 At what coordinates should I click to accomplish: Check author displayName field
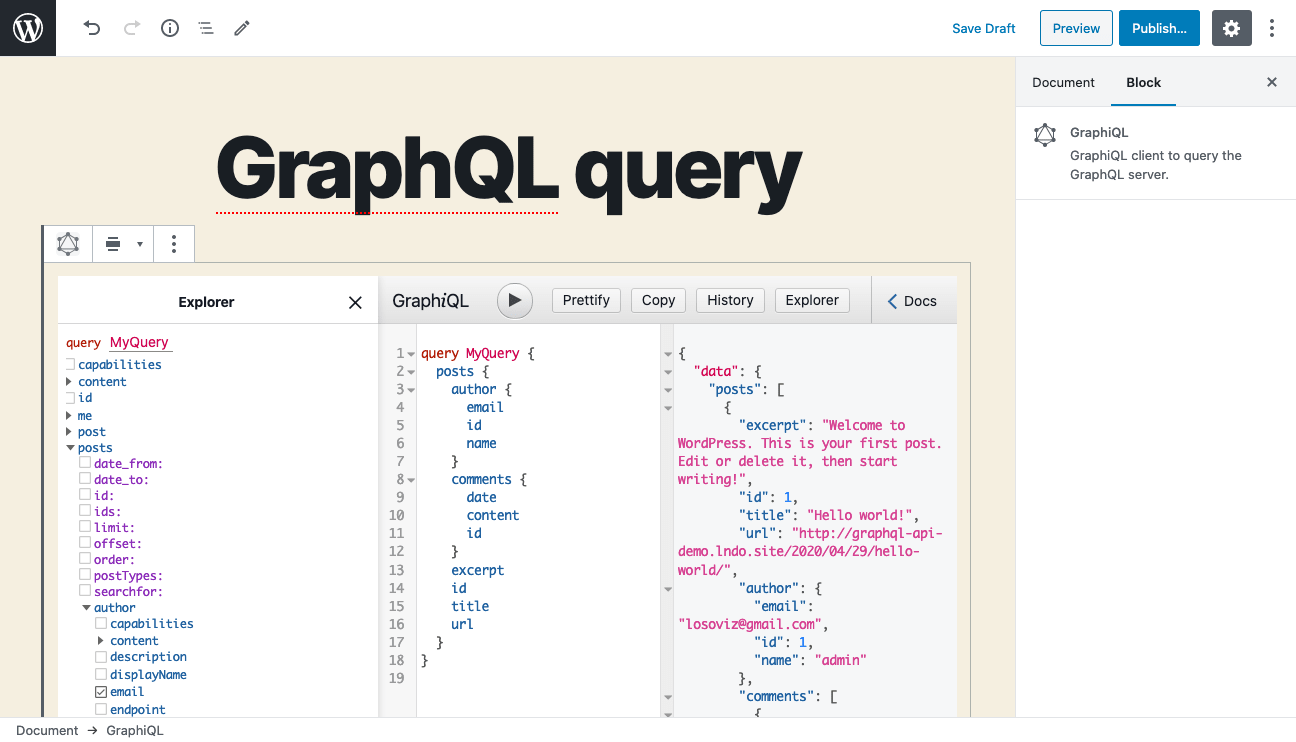(101, 675)
